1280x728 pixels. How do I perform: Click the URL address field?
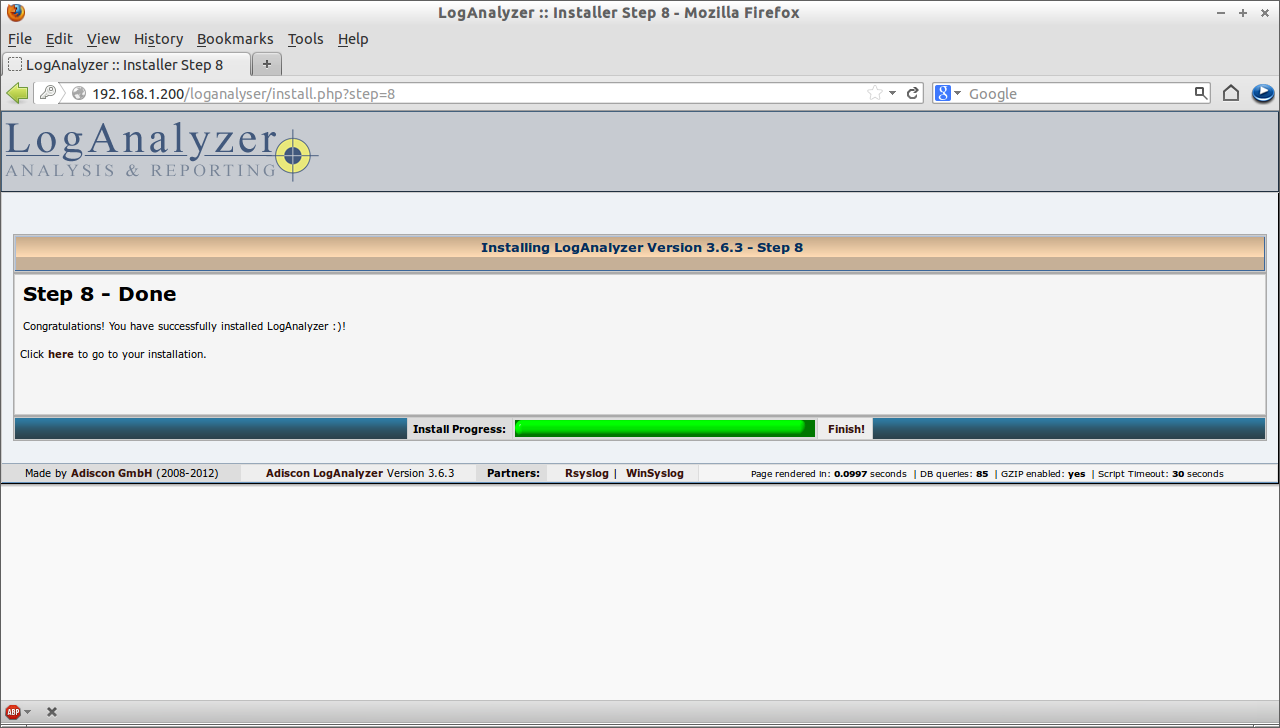[476, 93]
